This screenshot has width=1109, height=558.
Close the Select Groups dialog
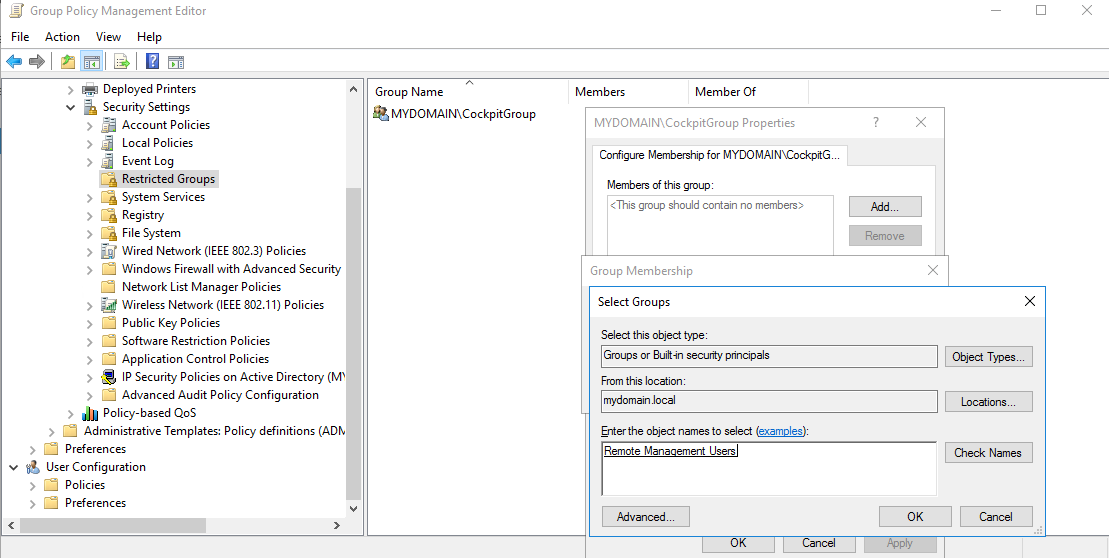1030,301
